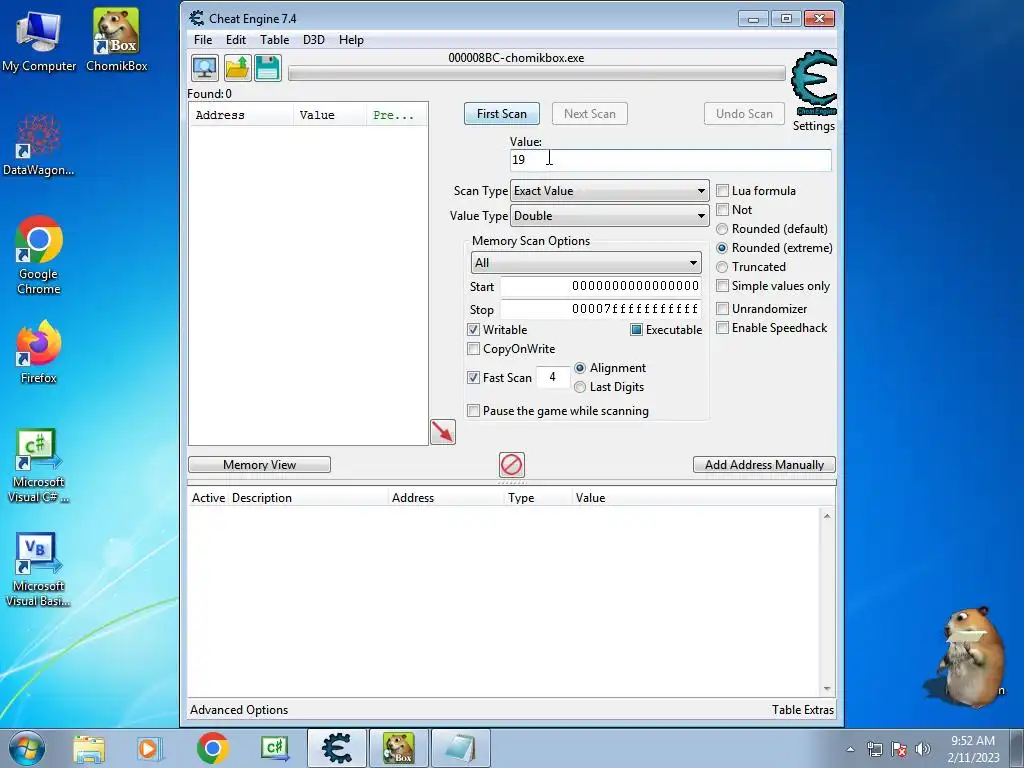
Task: Toggle Fast Scan checkbox
Action: (473, 377)
